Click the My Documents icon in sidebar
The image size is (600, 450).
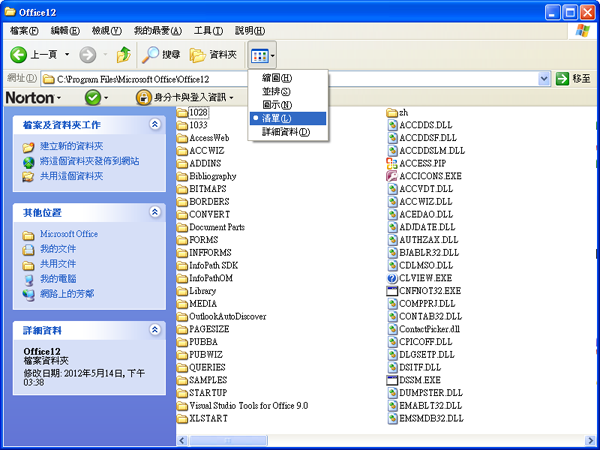pyautogui.click(x=28, y=250)
